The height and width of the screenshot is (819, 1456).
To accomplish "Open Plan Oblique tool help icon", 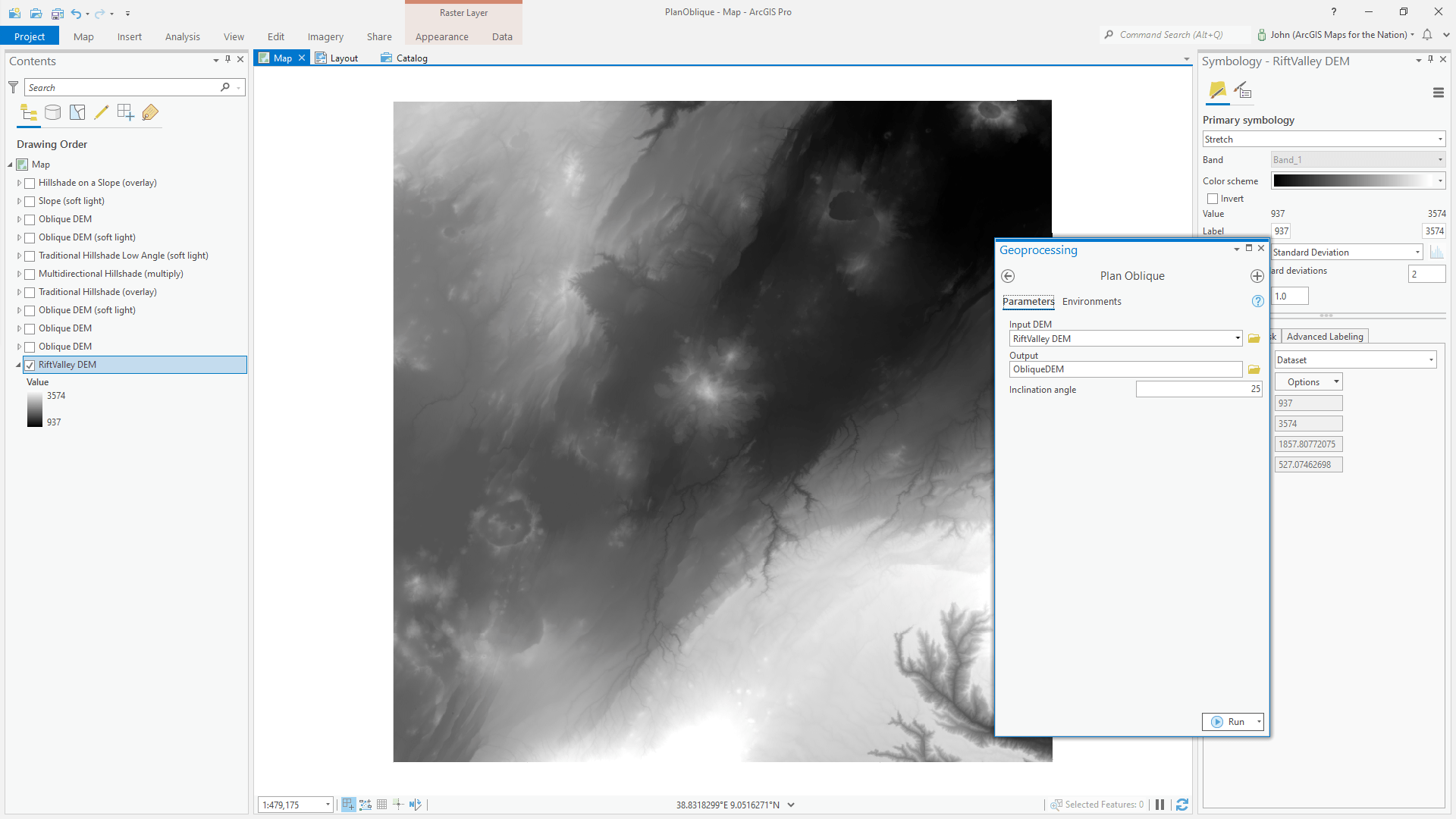I will click(x=1257, y=301).
